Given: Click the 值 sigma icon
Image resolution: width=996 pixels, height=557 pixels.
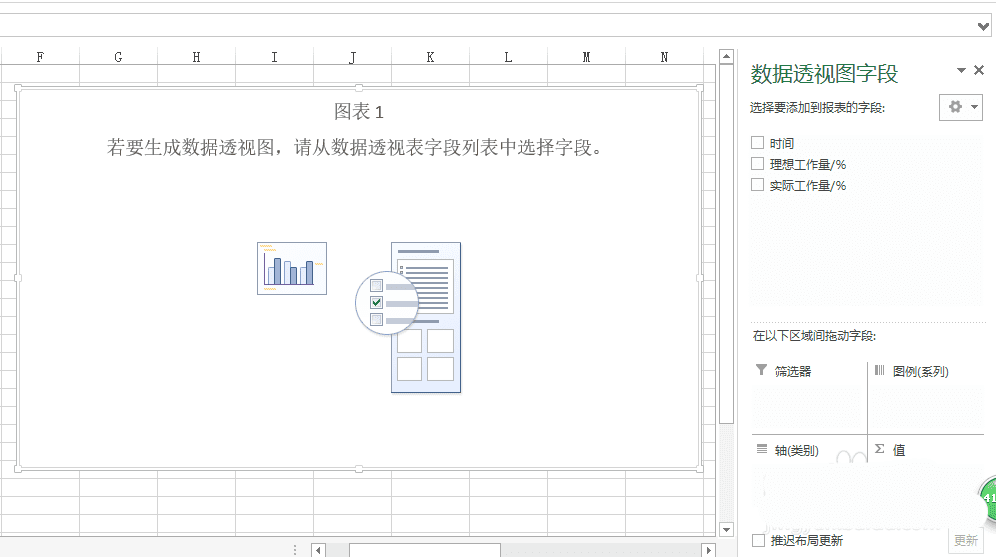Looking at the screenshot, I should pos(879,449).
